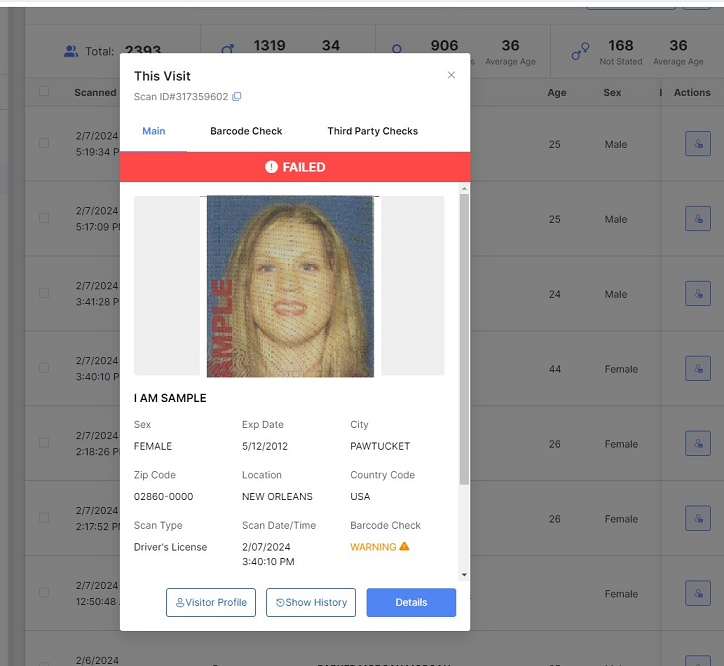Click action icon for 2:18:26 row
724x666 pixels.
698,443
